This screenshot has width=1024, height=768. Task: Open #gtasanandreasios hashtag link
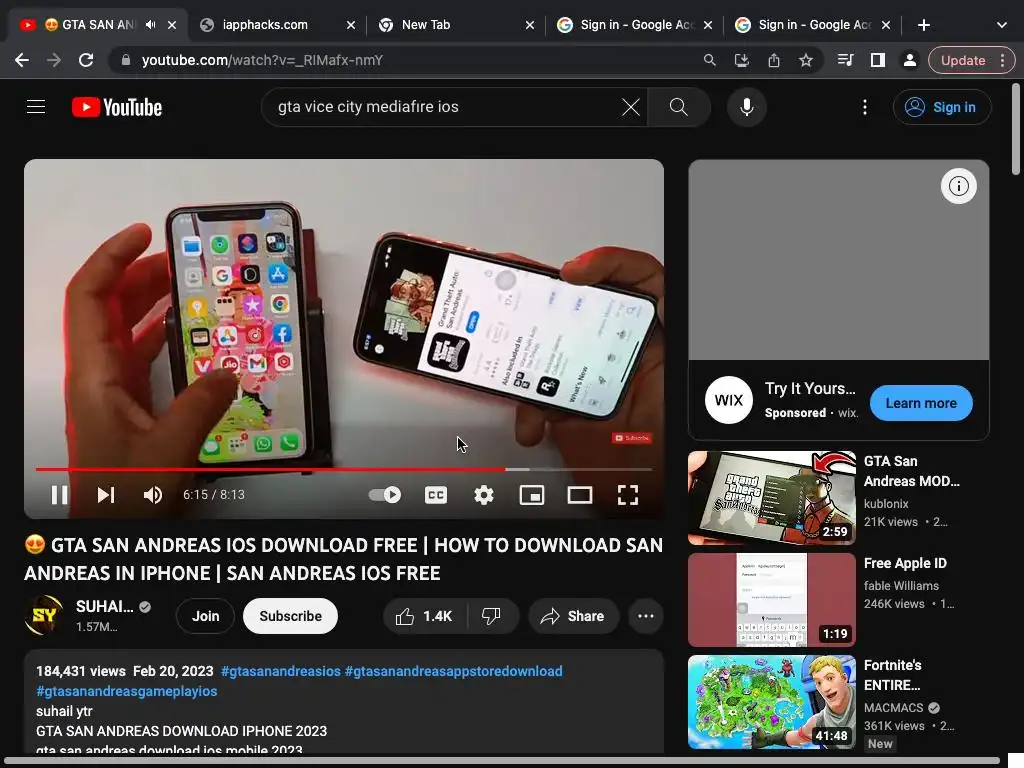(x=281, y=671)
